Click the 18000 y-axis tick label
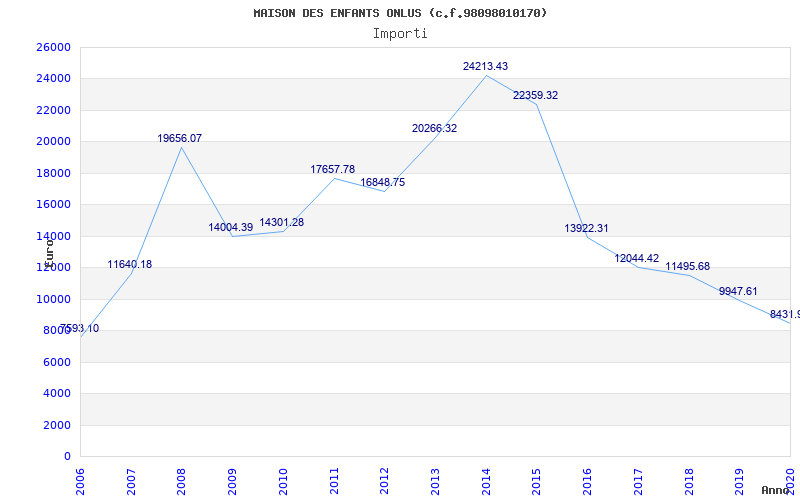Screen dimensions: 800x500 pyautogui.click(x=53, y=173)
